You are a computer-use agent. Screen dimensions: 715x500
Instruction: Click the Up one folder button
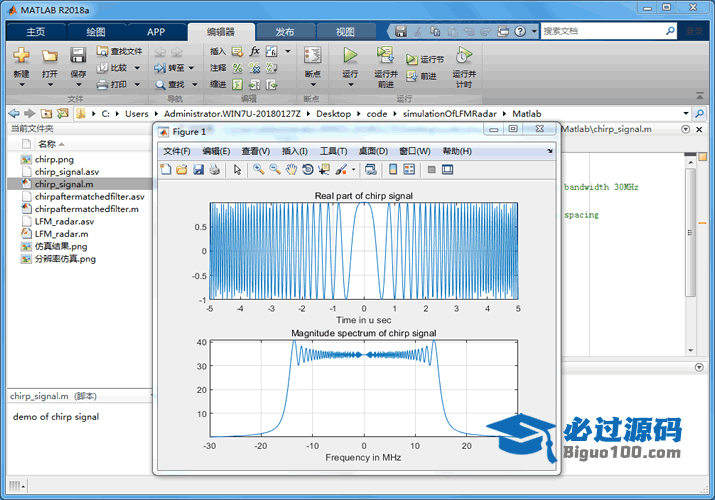point(46,113)
